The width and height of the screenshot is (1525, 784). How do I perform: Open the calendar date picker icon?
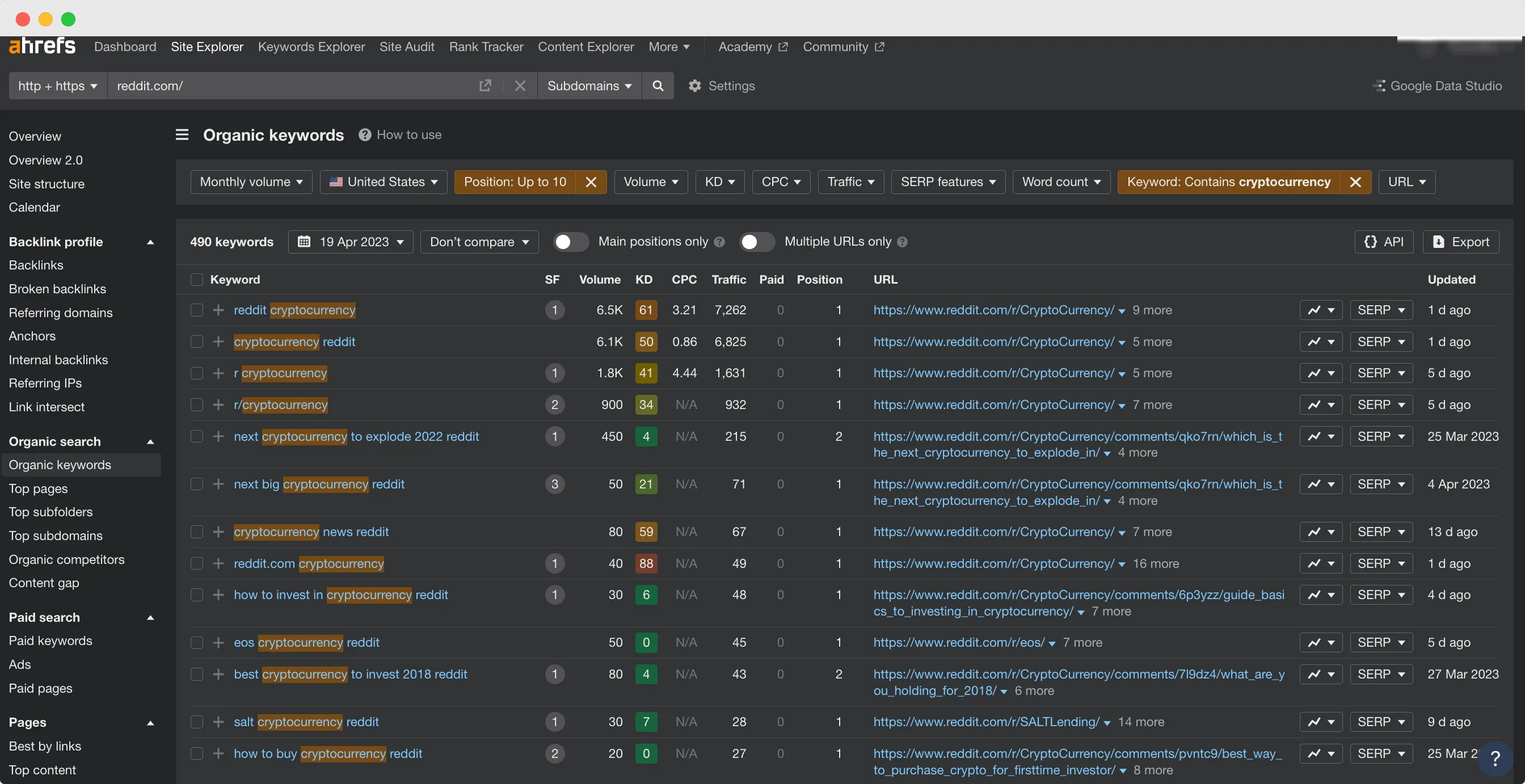coord(304,242)
